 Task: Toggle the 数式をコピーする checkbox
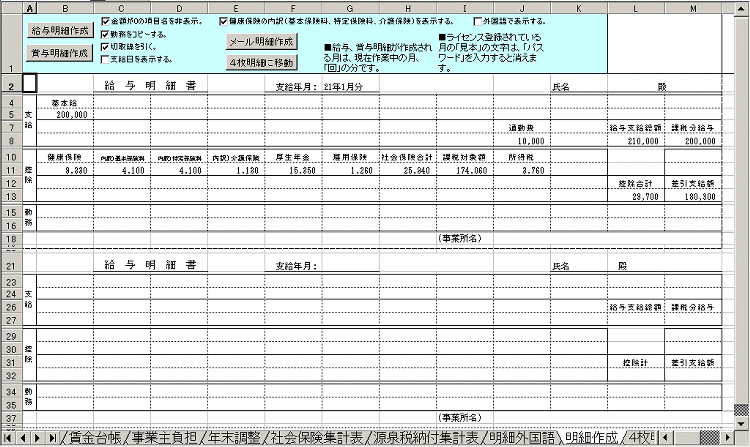[x=106, y=33]
